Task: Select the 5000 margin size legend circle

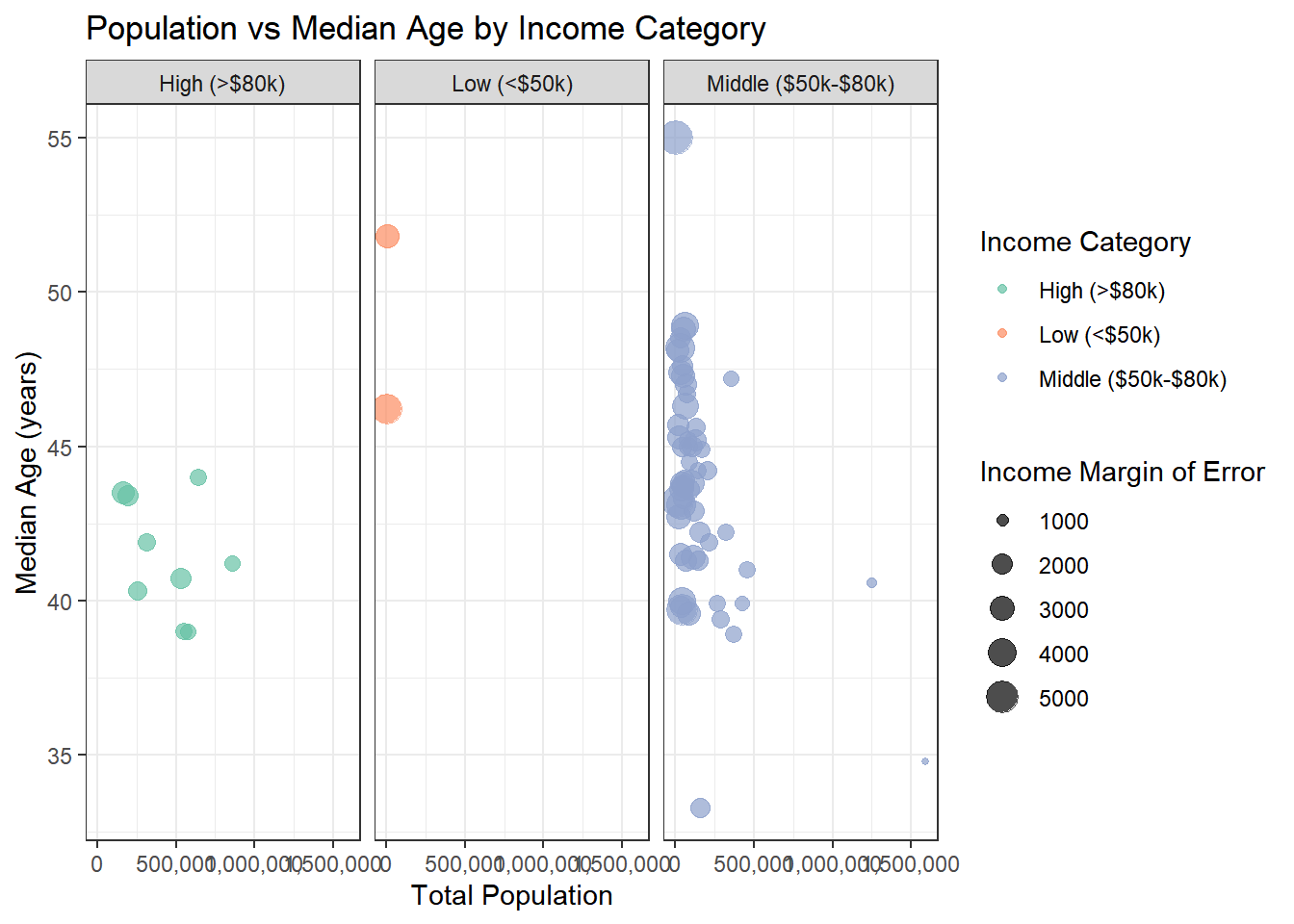Action: pos(1002,697)
